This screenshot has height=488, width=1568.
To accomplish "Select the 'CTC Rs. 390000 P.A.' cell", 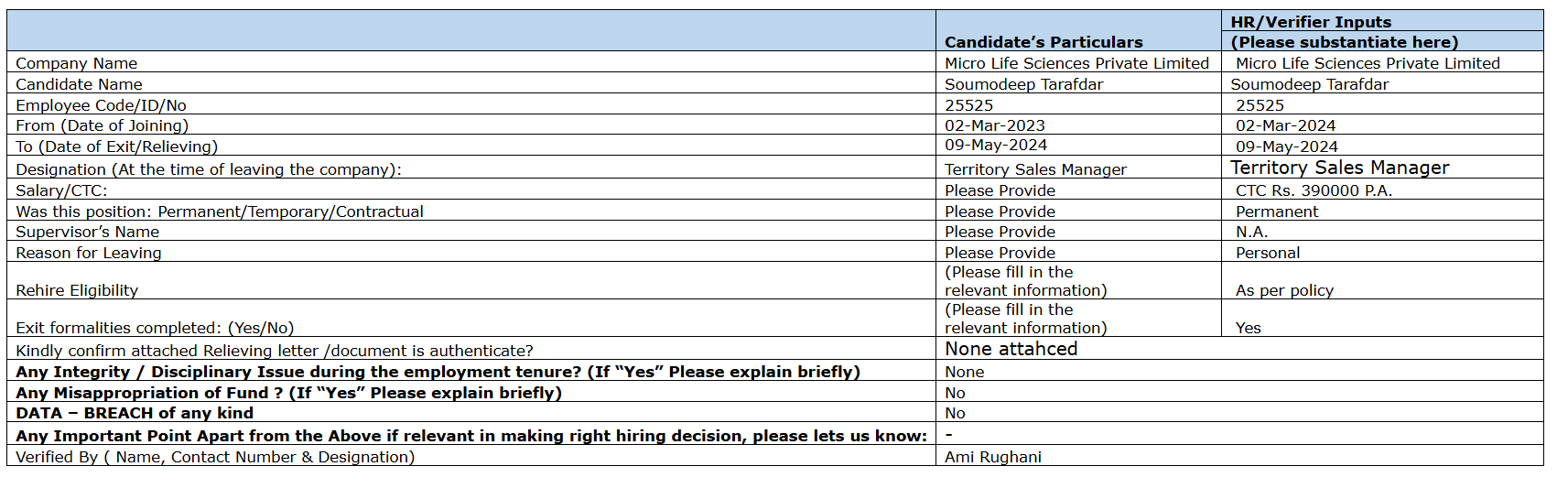I will click(1313, 190).
